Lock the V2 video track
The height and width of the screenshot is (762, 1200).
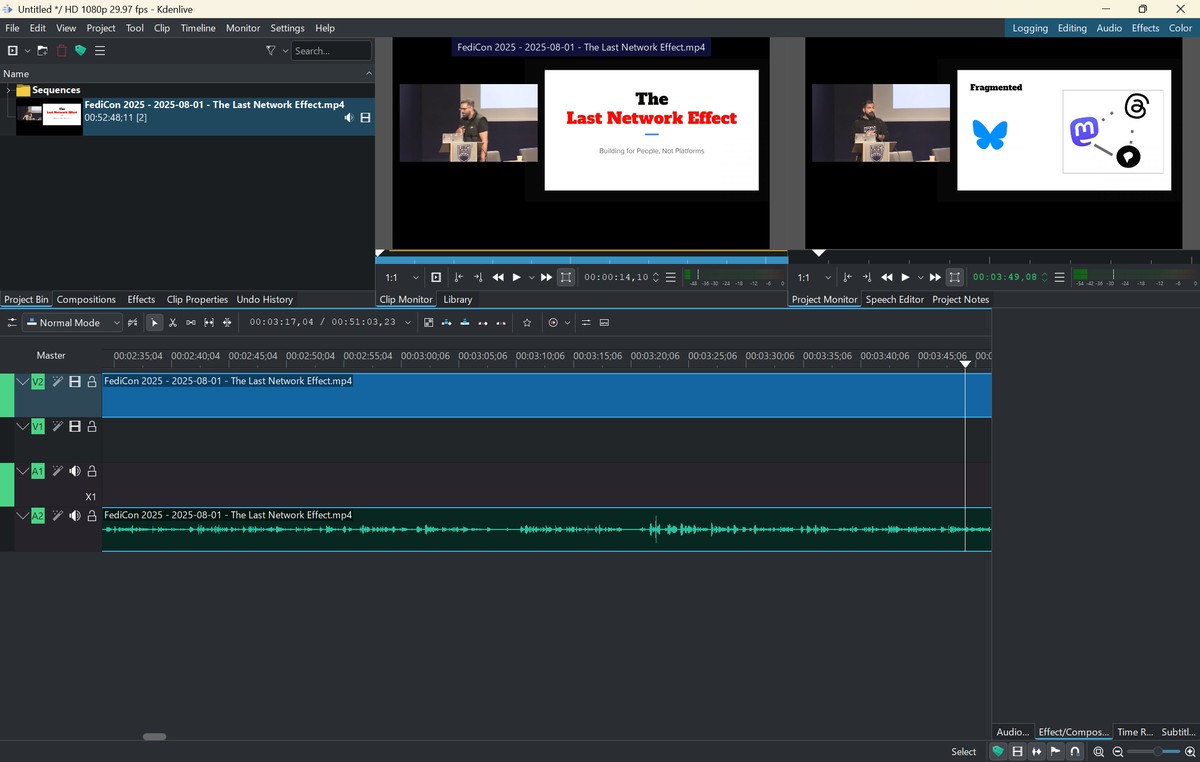tap(92, 382)
